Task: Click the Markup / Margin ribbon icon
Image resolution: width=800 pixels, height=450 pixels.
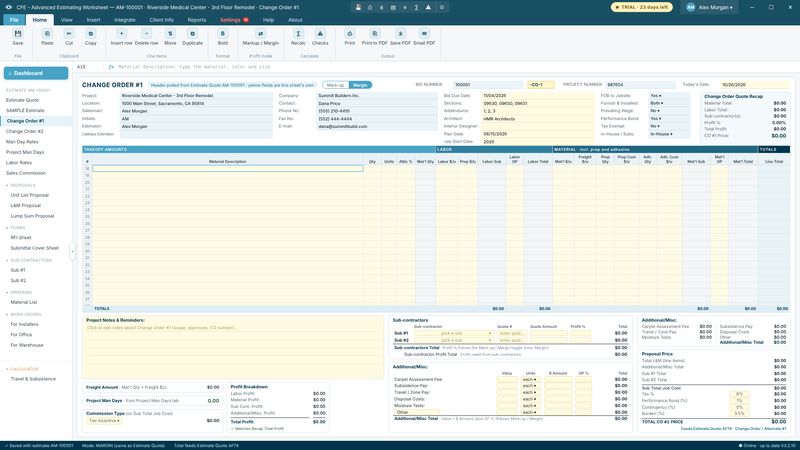Action: pyautogui.click(x=260, y=34)
